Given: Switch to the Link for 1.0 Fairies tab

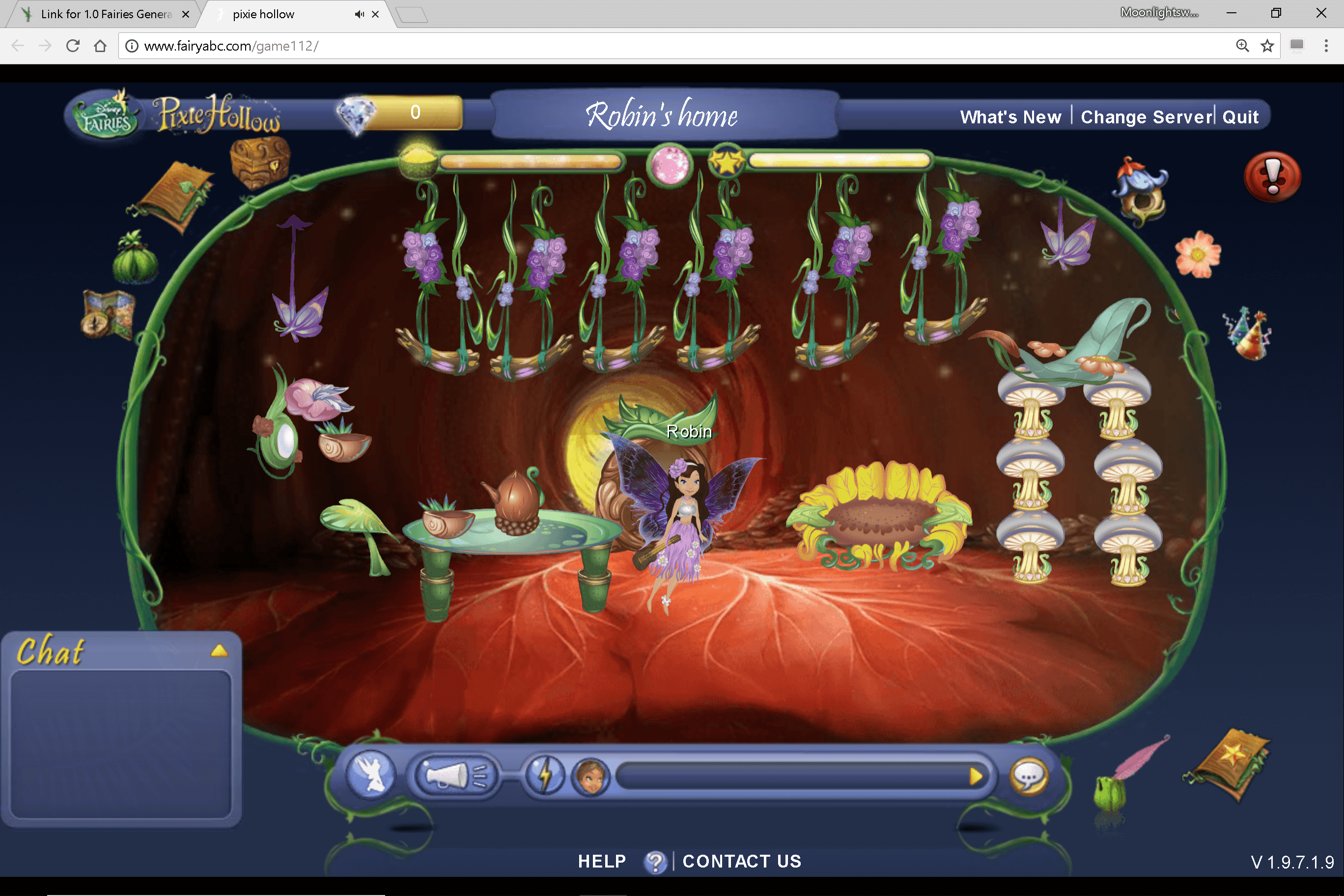Looking at the screenshot, I should coord(106,14).
